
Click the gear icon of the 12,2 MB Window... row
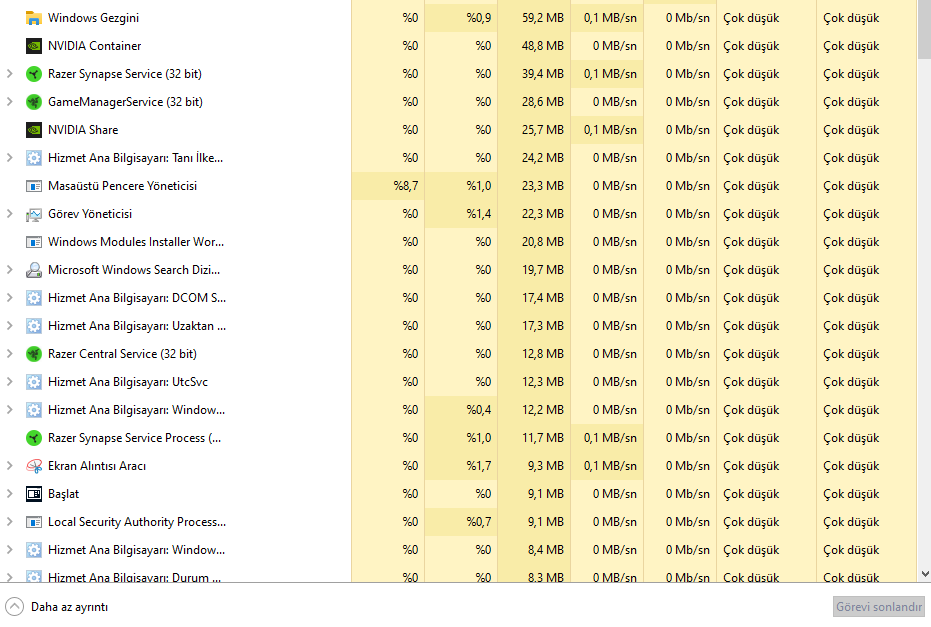[34, 410]
